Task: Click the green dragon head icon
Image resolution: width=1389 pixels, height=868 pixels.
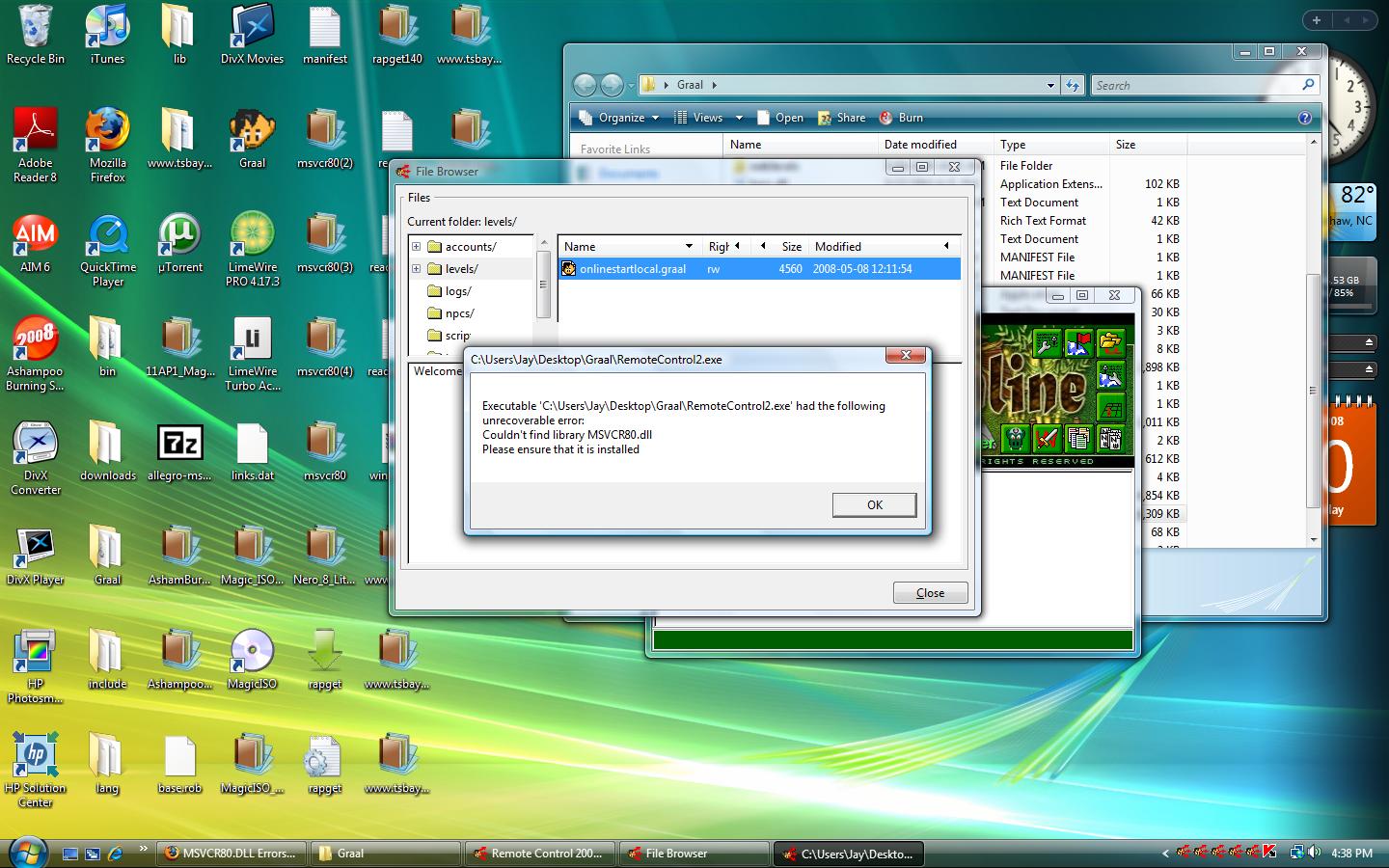Action: pyautogui.click(x=1015, y=440)
